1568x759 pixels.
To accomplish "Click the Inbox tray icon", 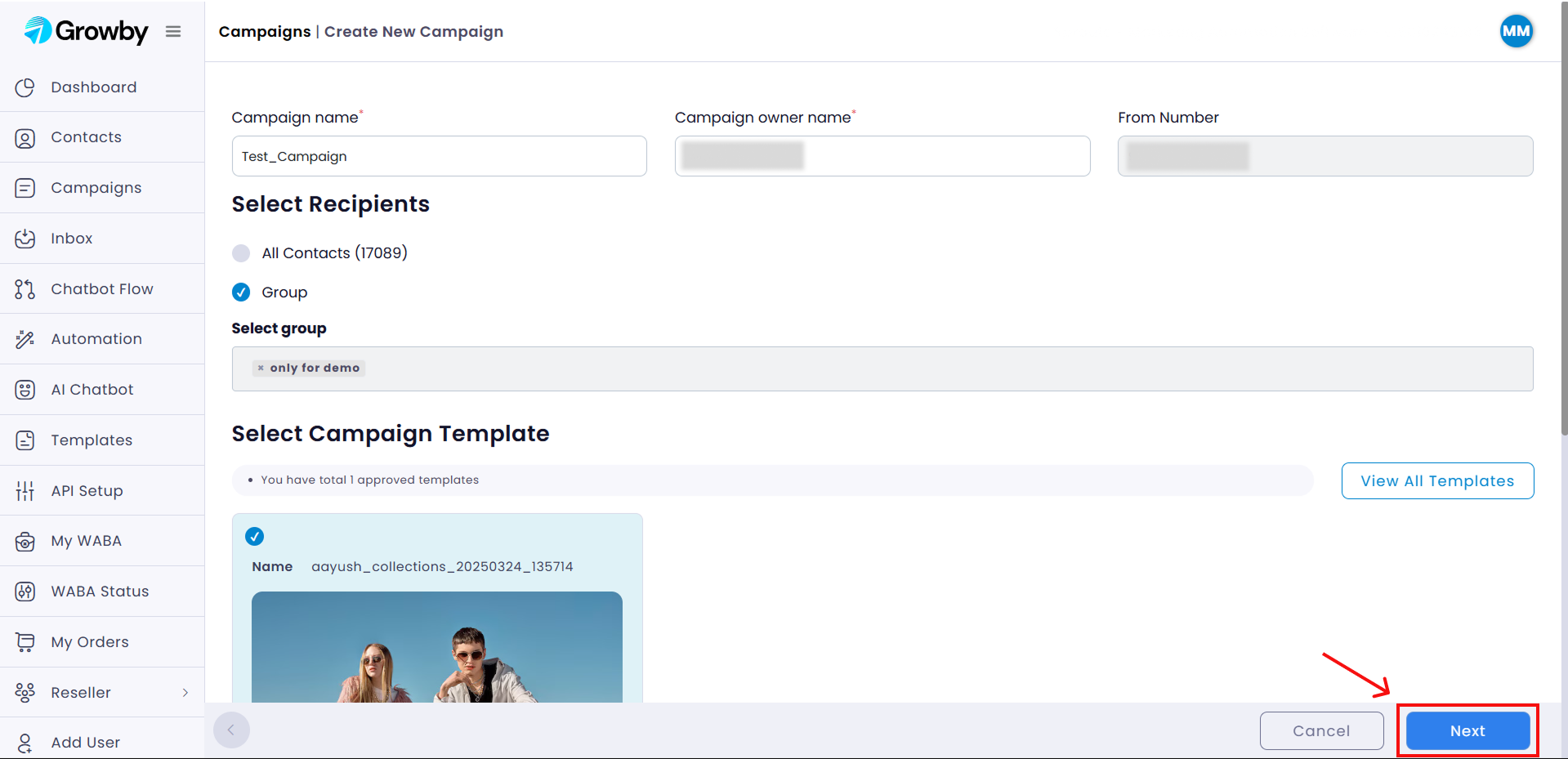I will (x=25, y=239).
